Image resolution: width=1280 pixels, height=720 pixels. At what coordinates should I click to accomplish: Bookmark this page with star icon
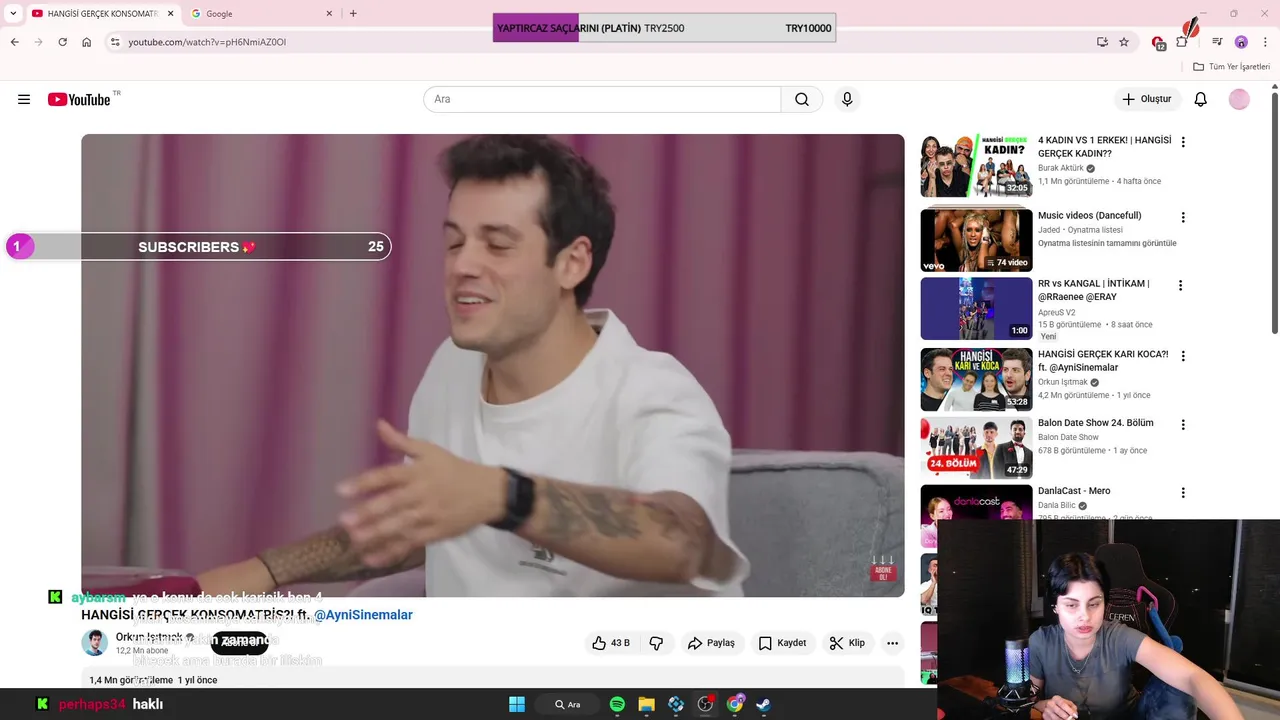(1124, 42)
